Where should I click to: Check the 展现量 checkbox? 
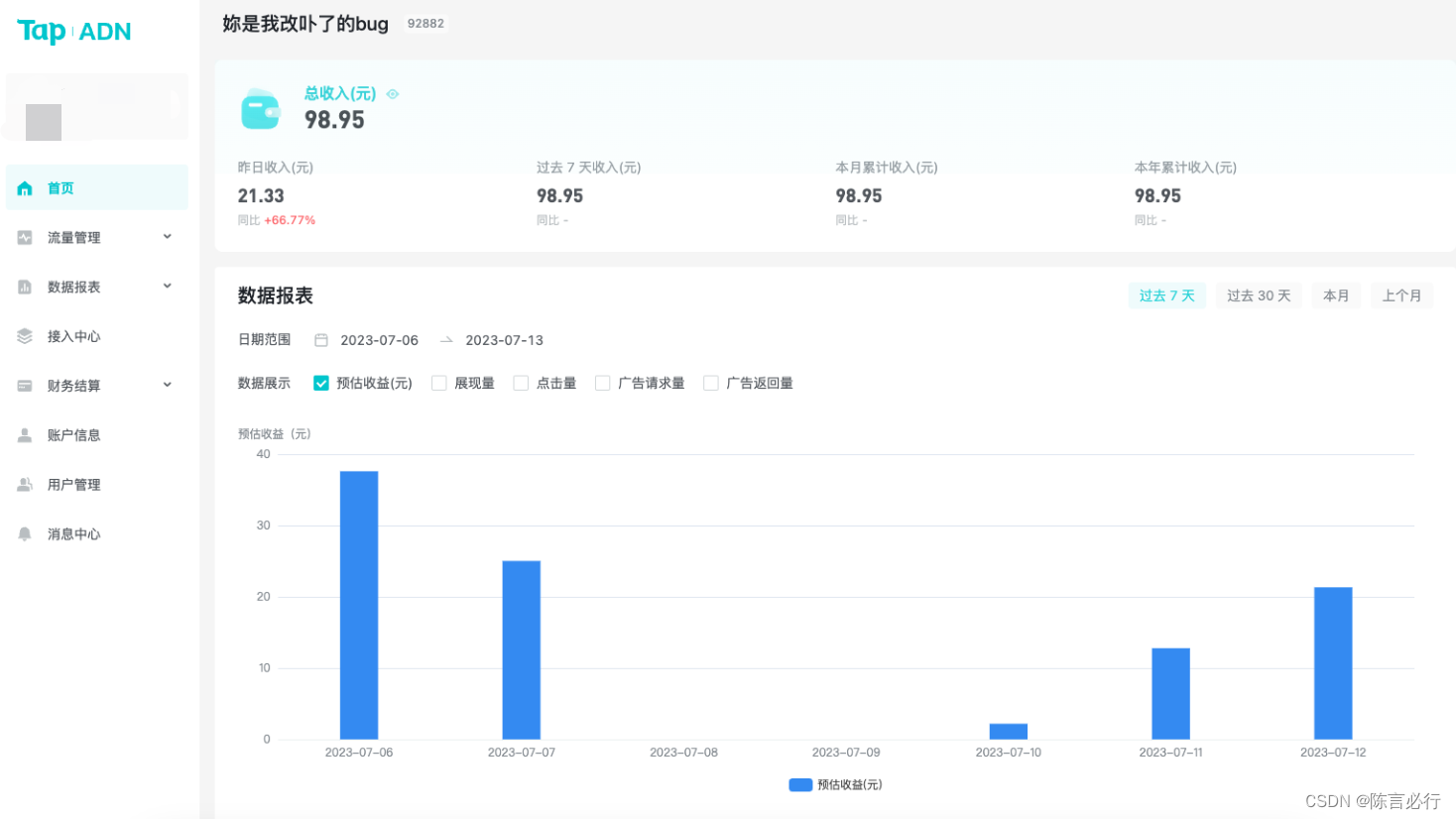click(439, 383)
